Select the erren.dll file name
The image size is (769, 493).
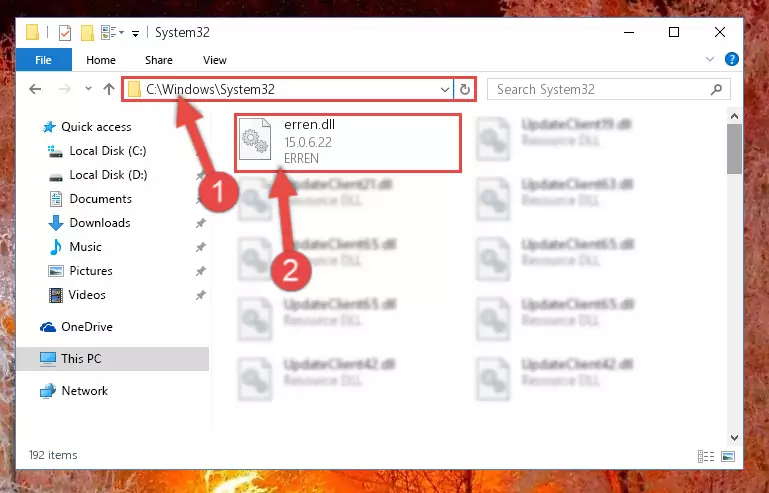point(309,125)
